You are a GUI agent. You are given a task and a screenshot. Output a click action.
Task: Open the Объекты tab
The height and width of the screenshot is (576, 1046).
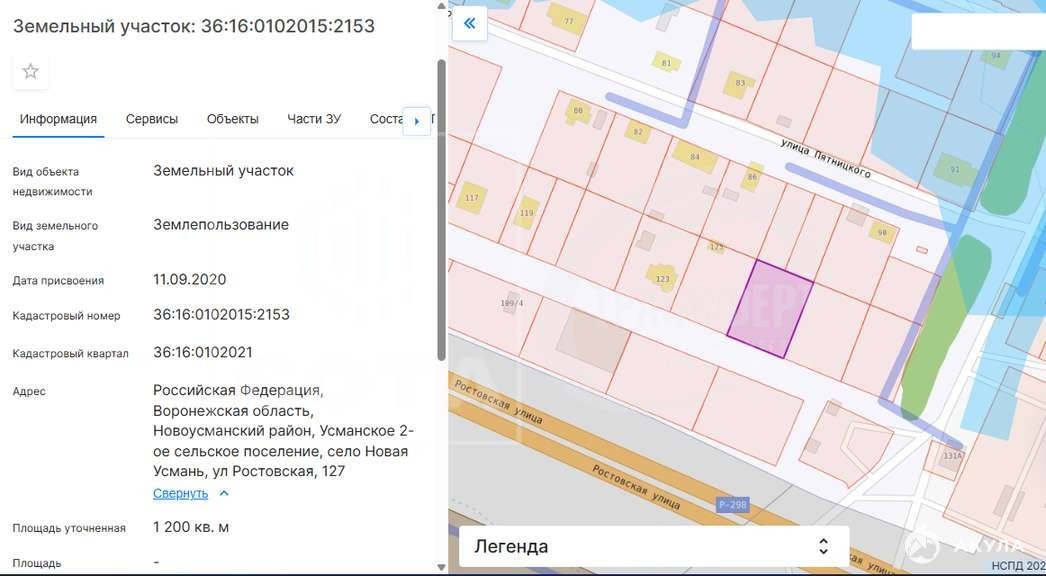tap(232, 119)
